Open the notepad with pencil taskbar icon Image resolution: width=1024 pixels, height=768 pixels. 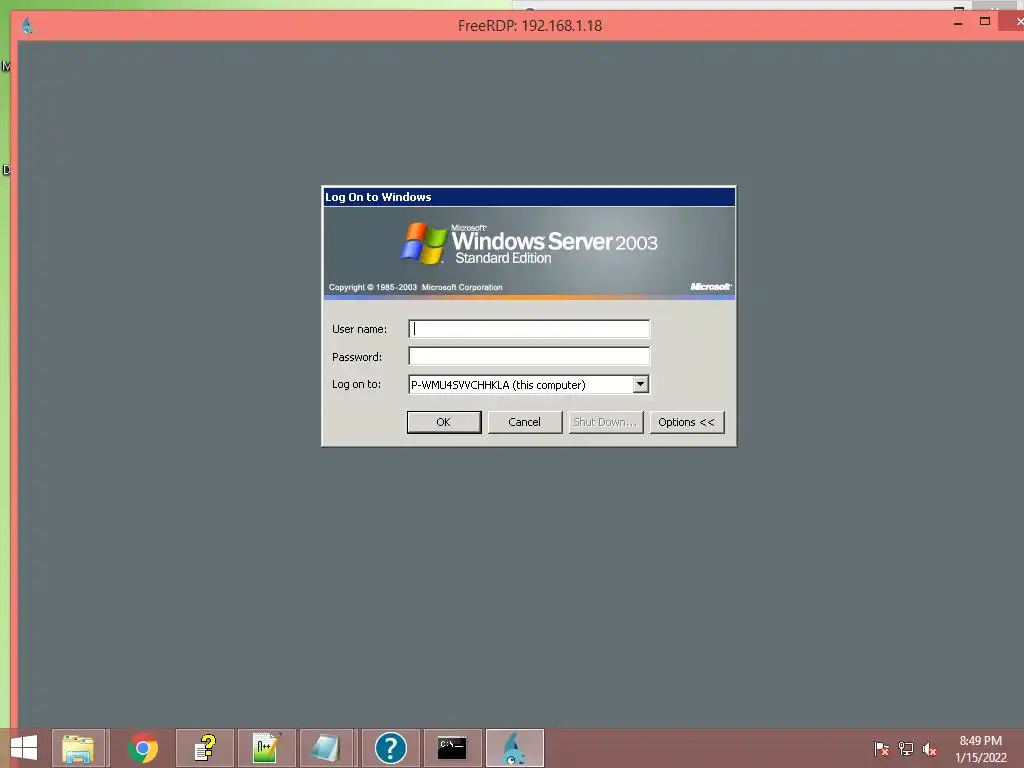(266, 748)
